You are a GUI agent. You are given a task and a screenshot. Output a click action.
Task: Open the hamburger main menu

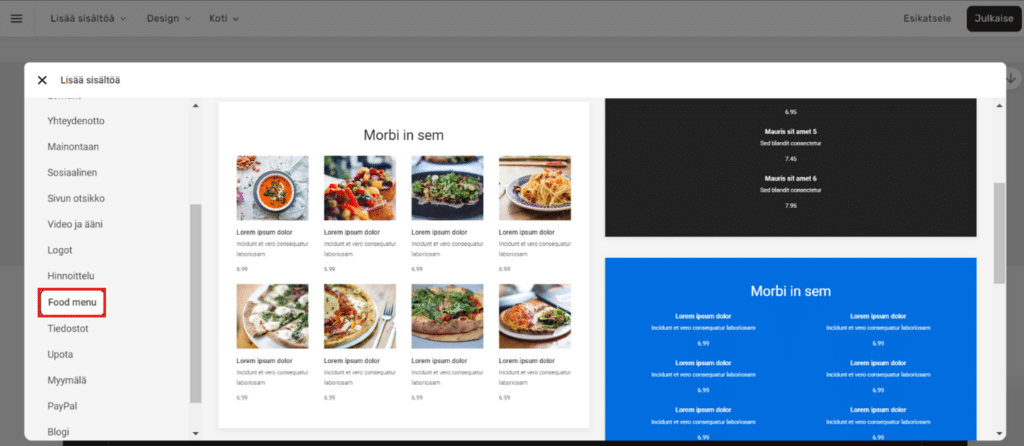(16, 18)
